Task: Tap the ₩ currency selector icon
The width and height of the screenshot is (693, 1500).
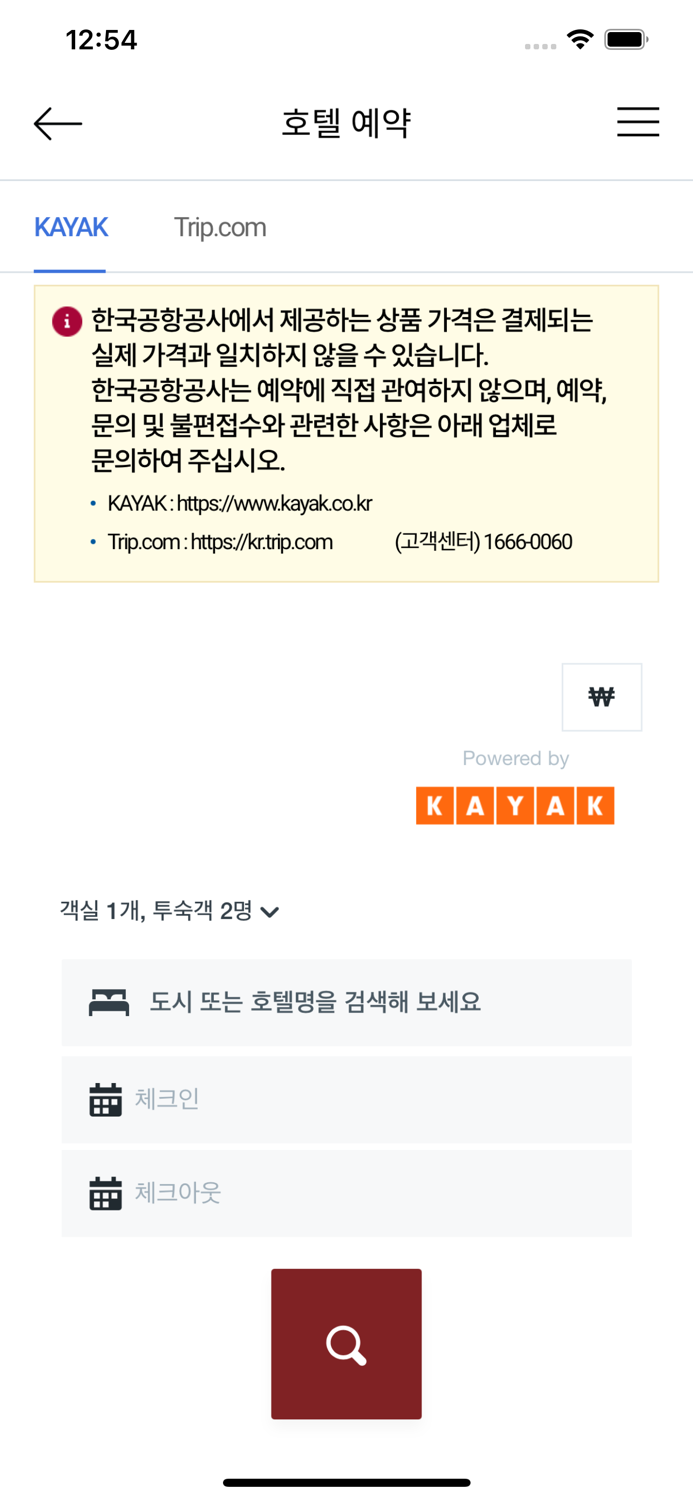Action: (601, 697)
